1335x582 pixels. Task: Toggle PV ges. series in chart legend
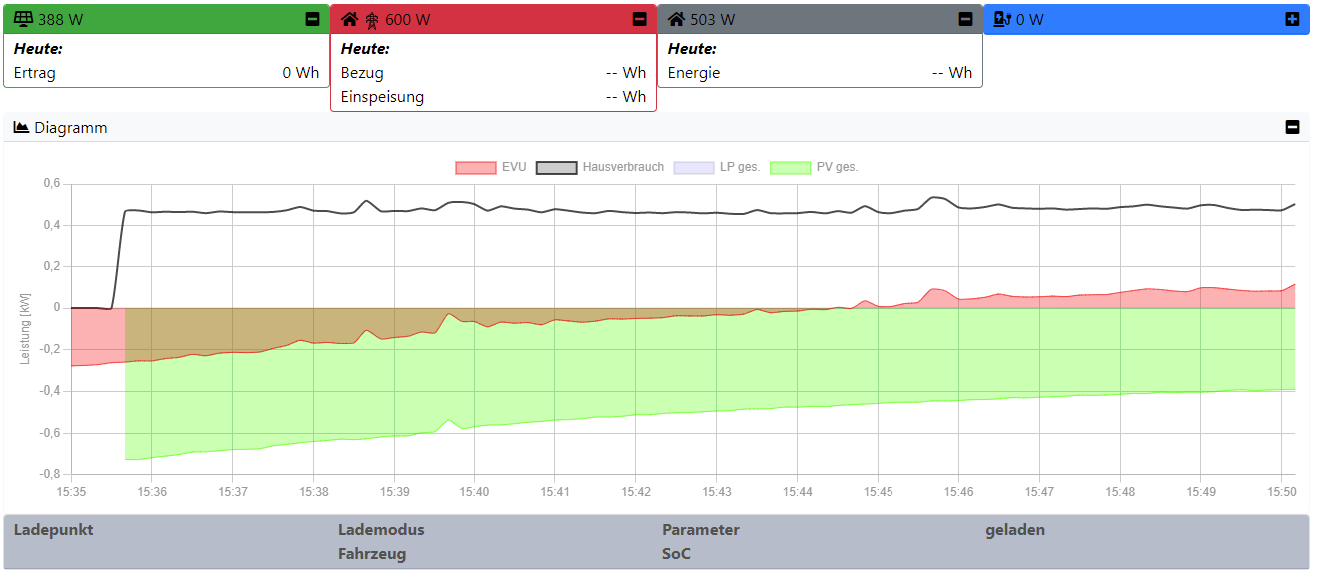(814, 167)
